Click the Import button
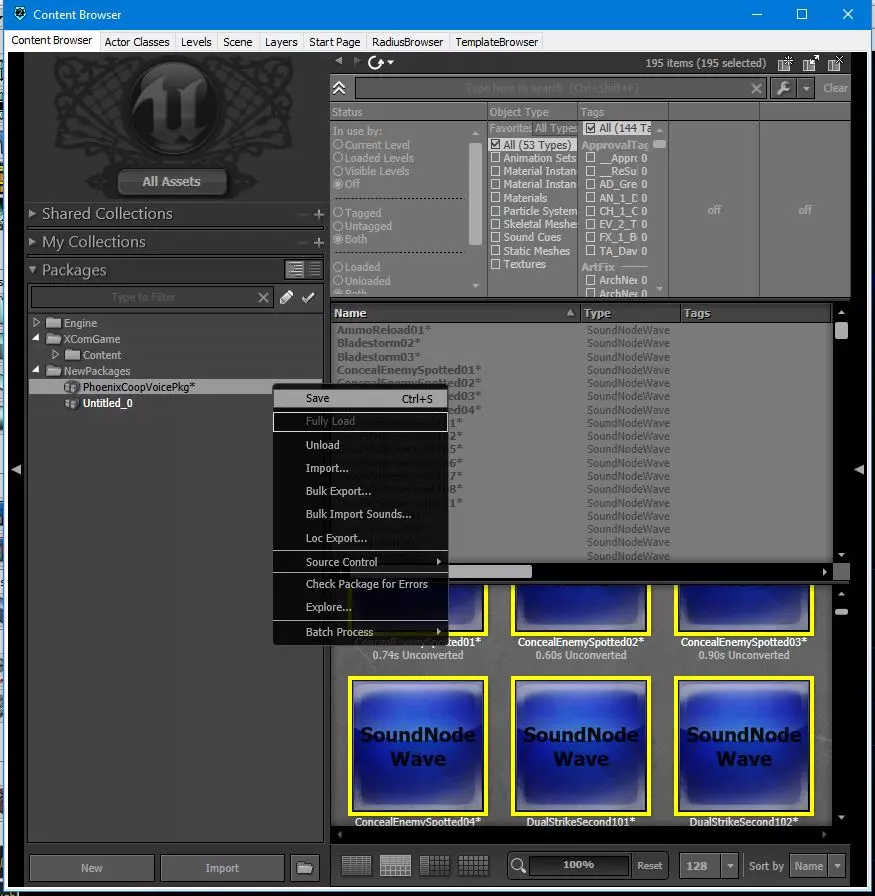The height and width of the screenshot is (896, 875). (222, 867)
